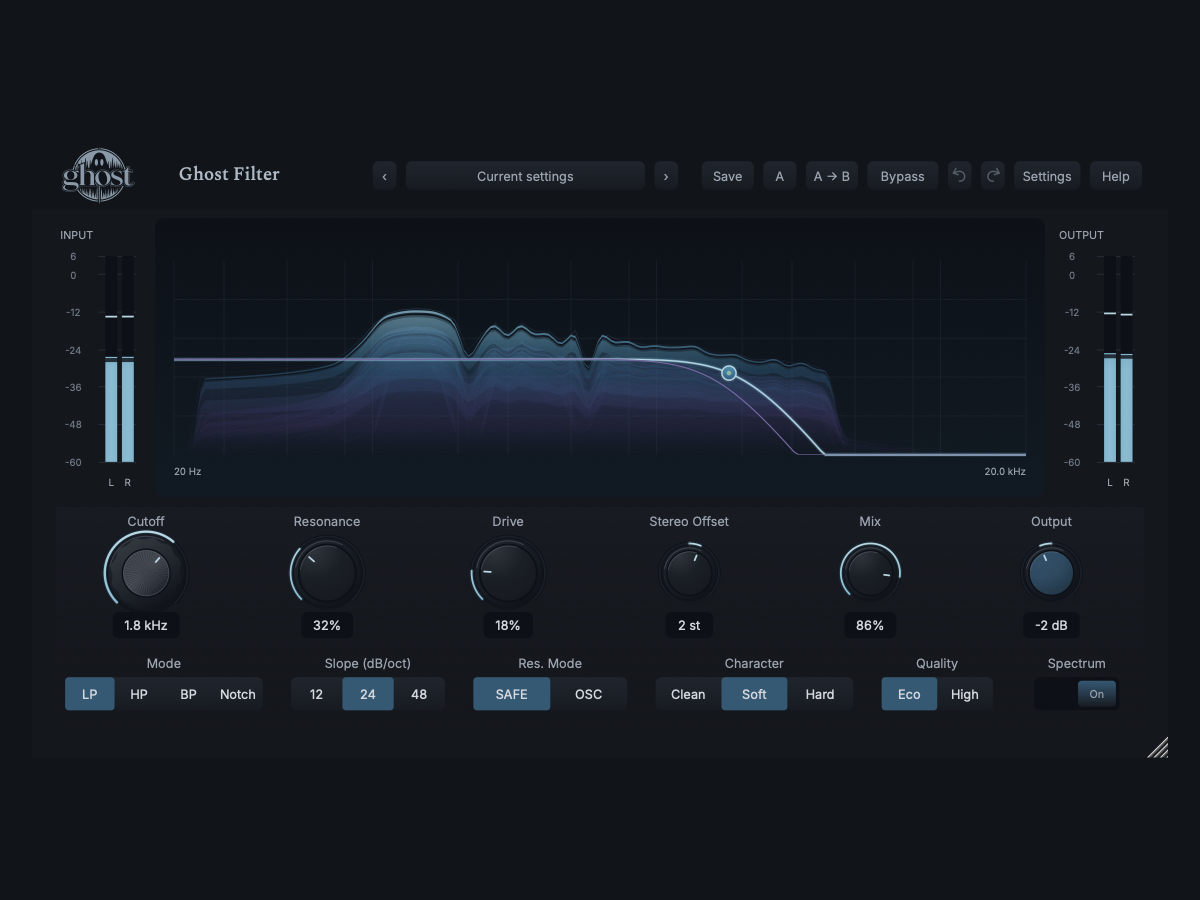The width and height of the screenshot is (1200, 900).
Task: Select LP filter mode
Action: (90, 694)
